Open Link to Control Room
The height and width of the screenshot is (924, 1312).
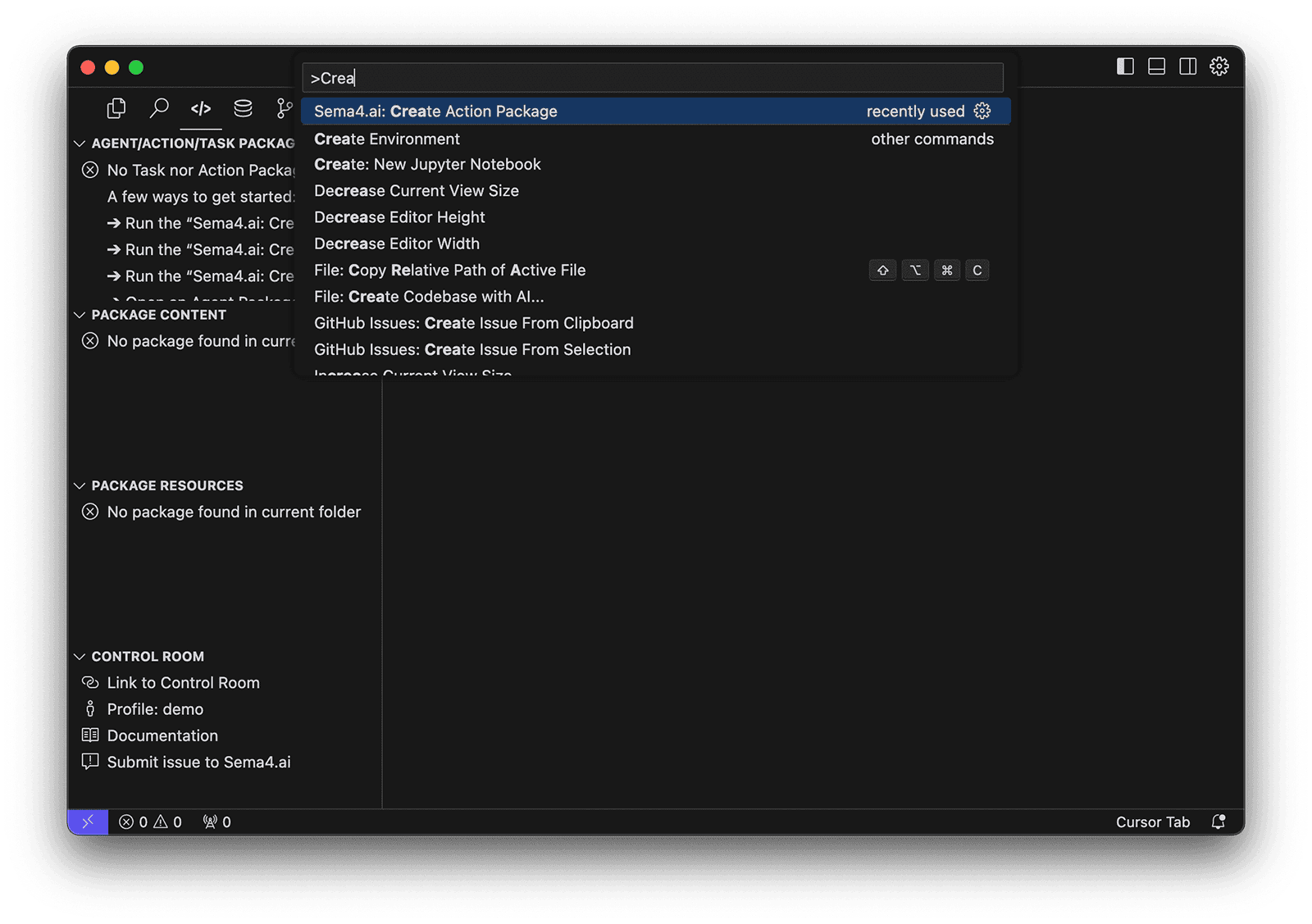pos(182,682)
